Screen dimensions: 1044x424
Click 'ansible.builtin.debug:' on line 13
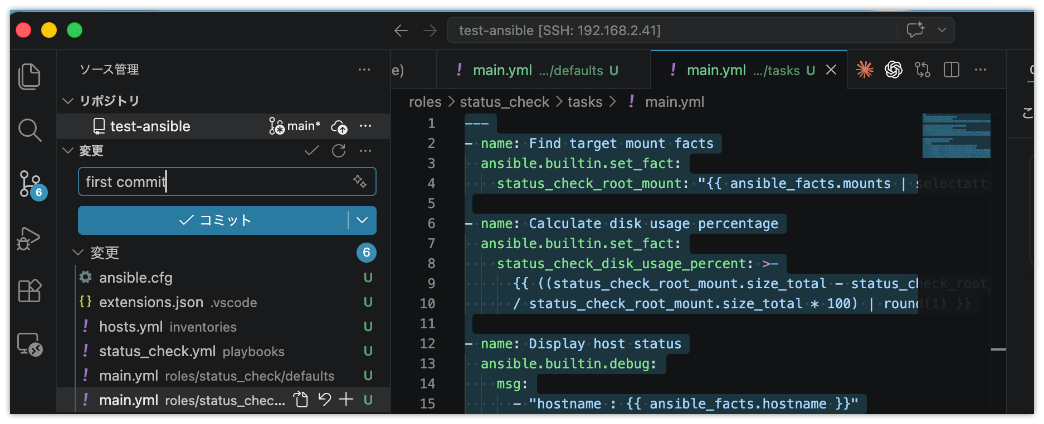coord(569,364)
